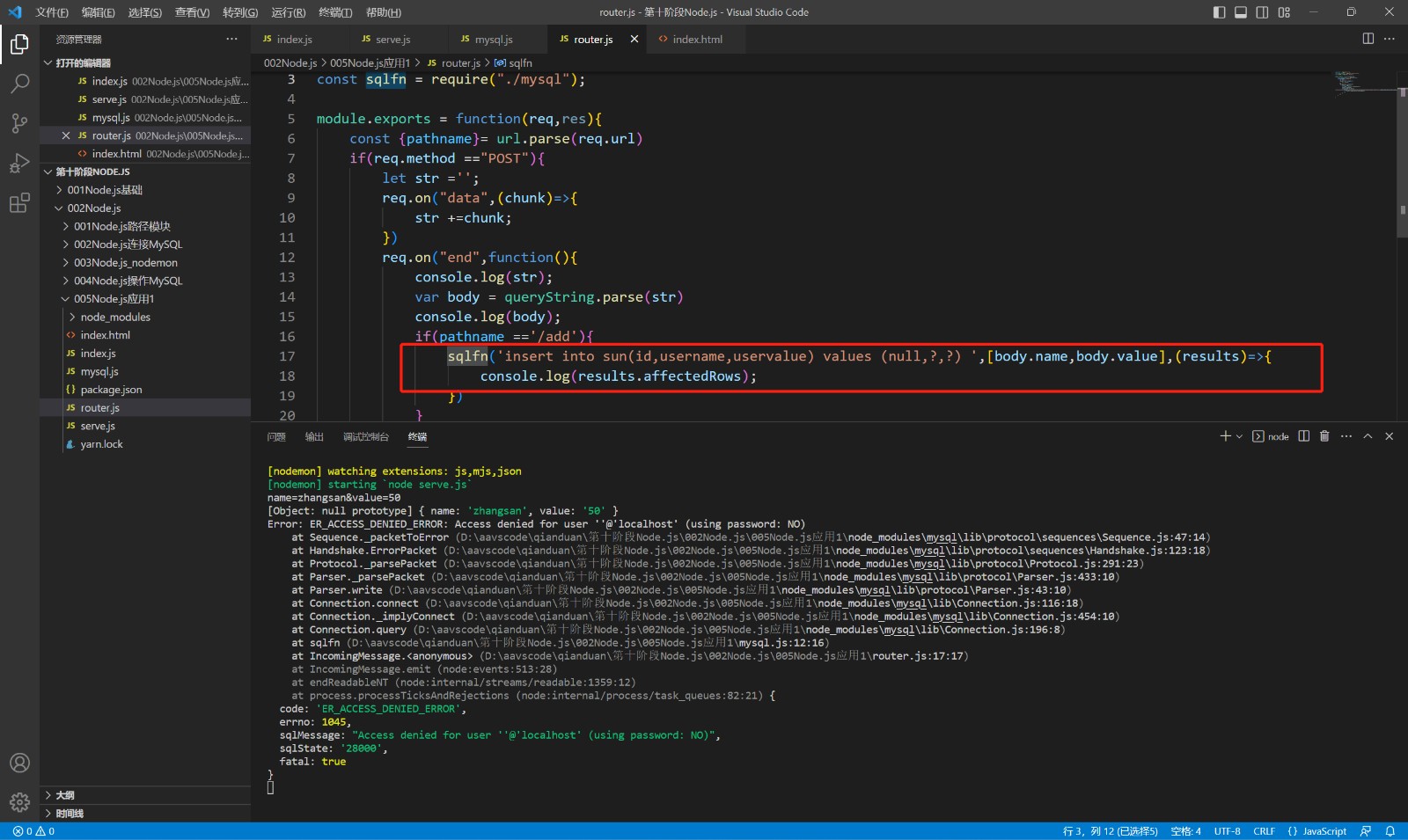
Task: Toggle bottom panel layout icon
Action: [1241, 12]
